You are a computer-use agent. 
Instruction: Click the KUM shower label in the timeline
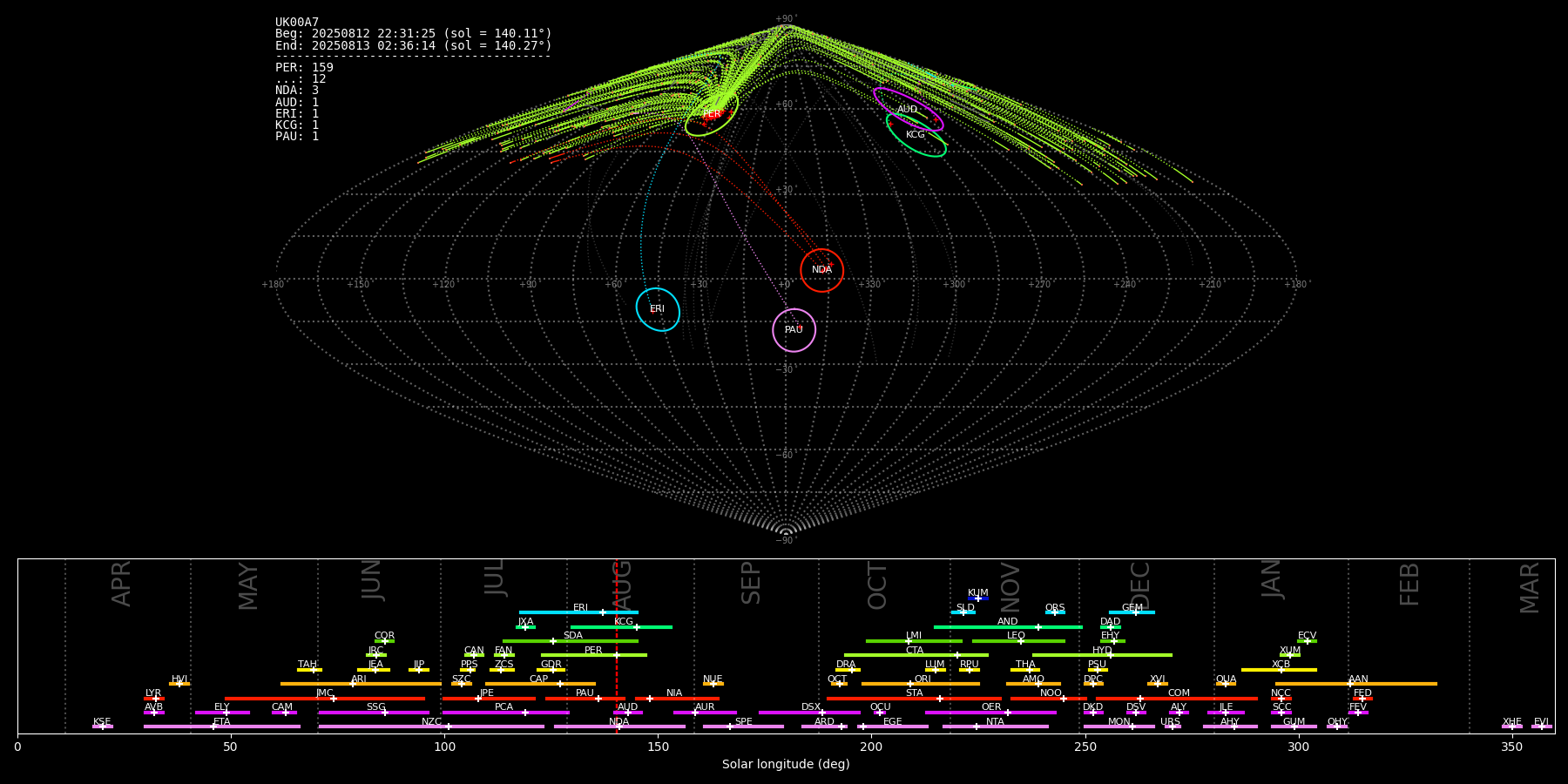[x=978, y=593]
